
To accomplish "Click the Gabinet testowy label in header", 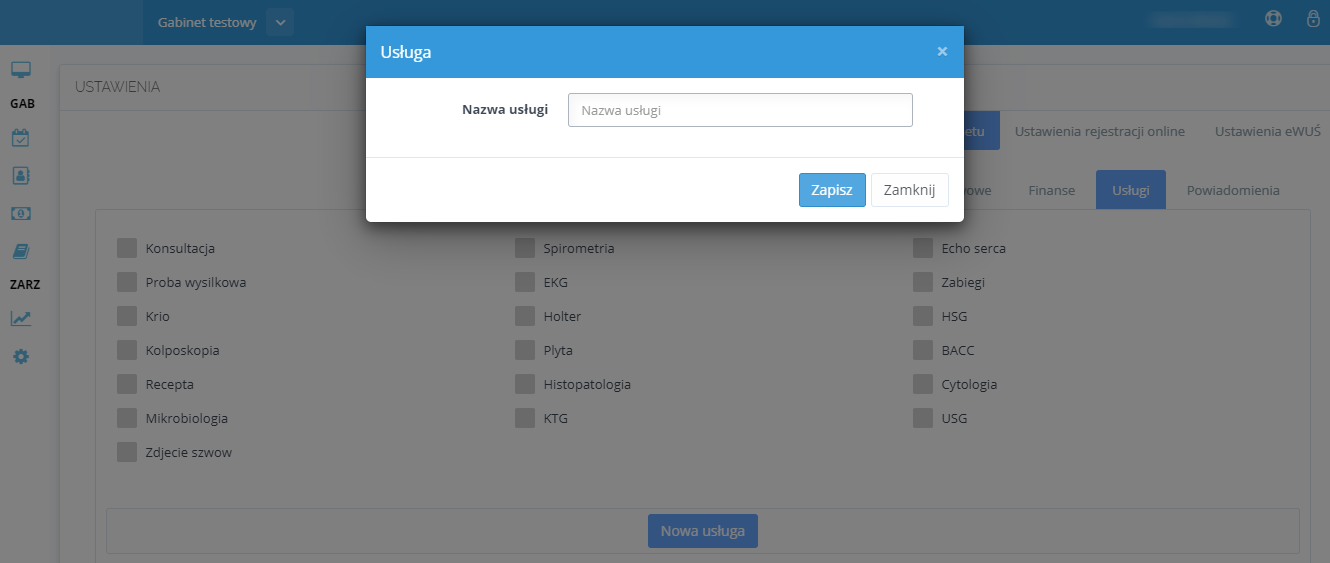I will (x=207, y=22).
